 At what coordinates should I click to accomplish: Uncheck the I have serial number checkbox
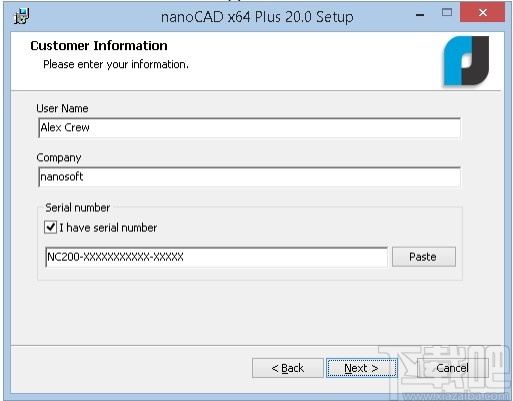(50, 228)
